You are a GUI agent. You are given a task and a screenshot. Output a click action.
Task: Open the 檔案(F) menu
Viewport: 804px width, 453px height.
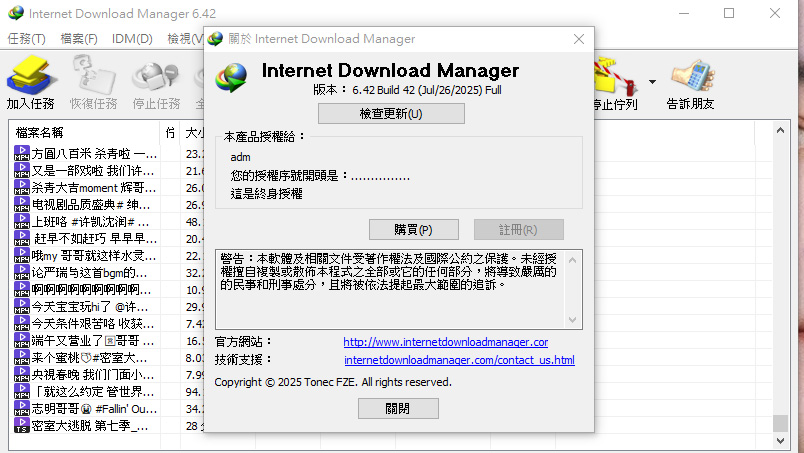point(79,39)
